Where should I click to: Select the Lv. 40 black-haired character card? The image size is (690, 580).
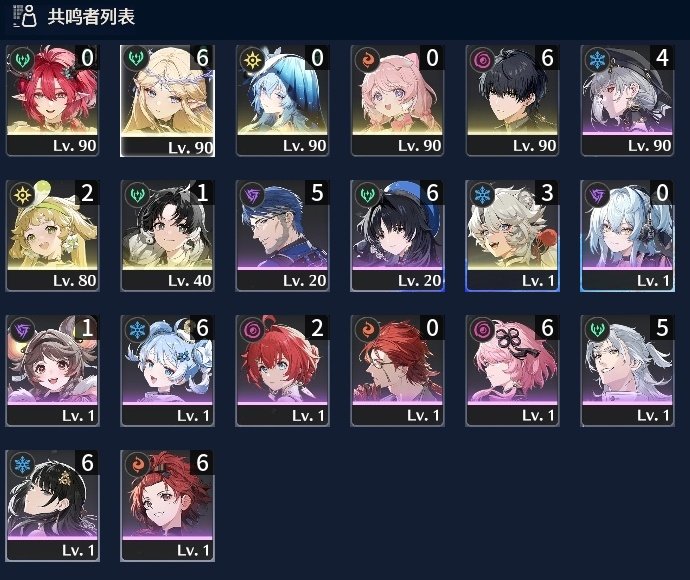point(167,235)
